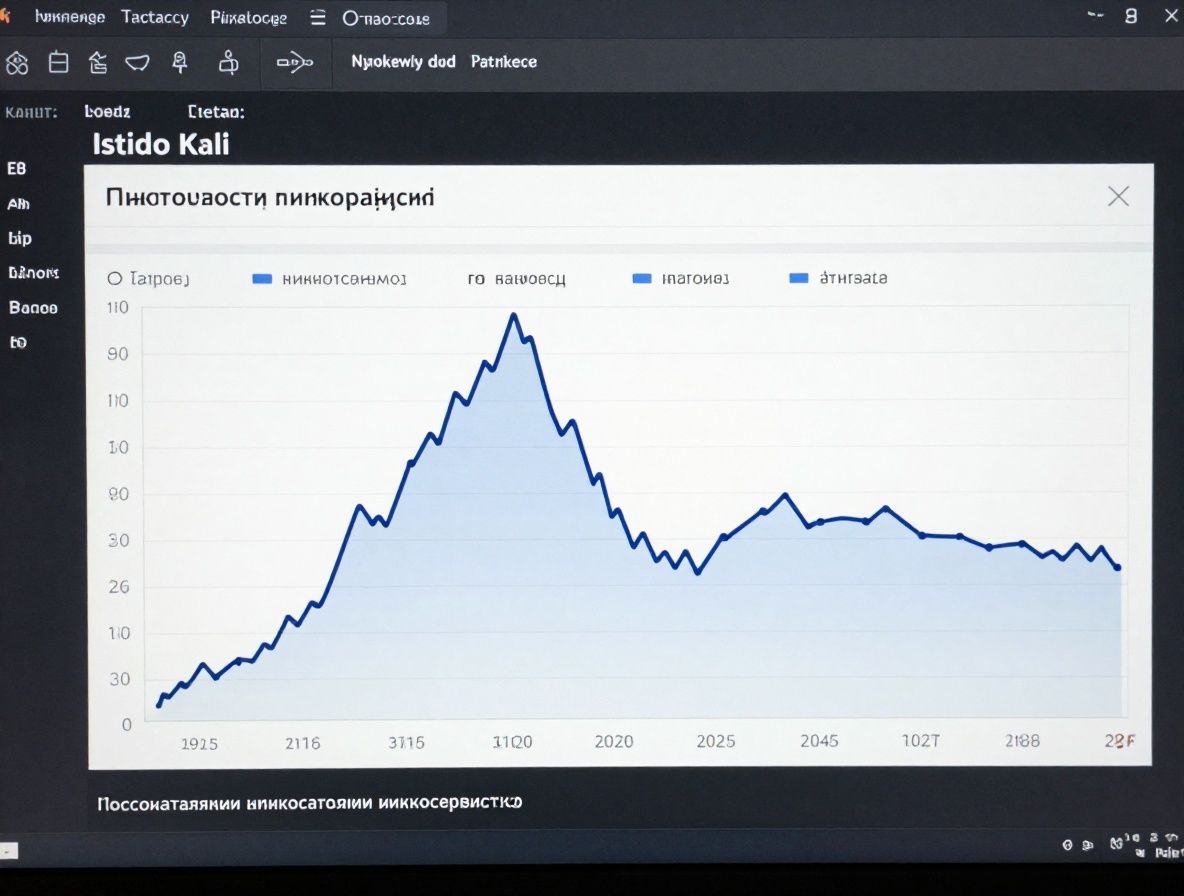
Task: Click the person-shaped icon in the toolbar
Action: pyautogui.click(x=229, y=62)
